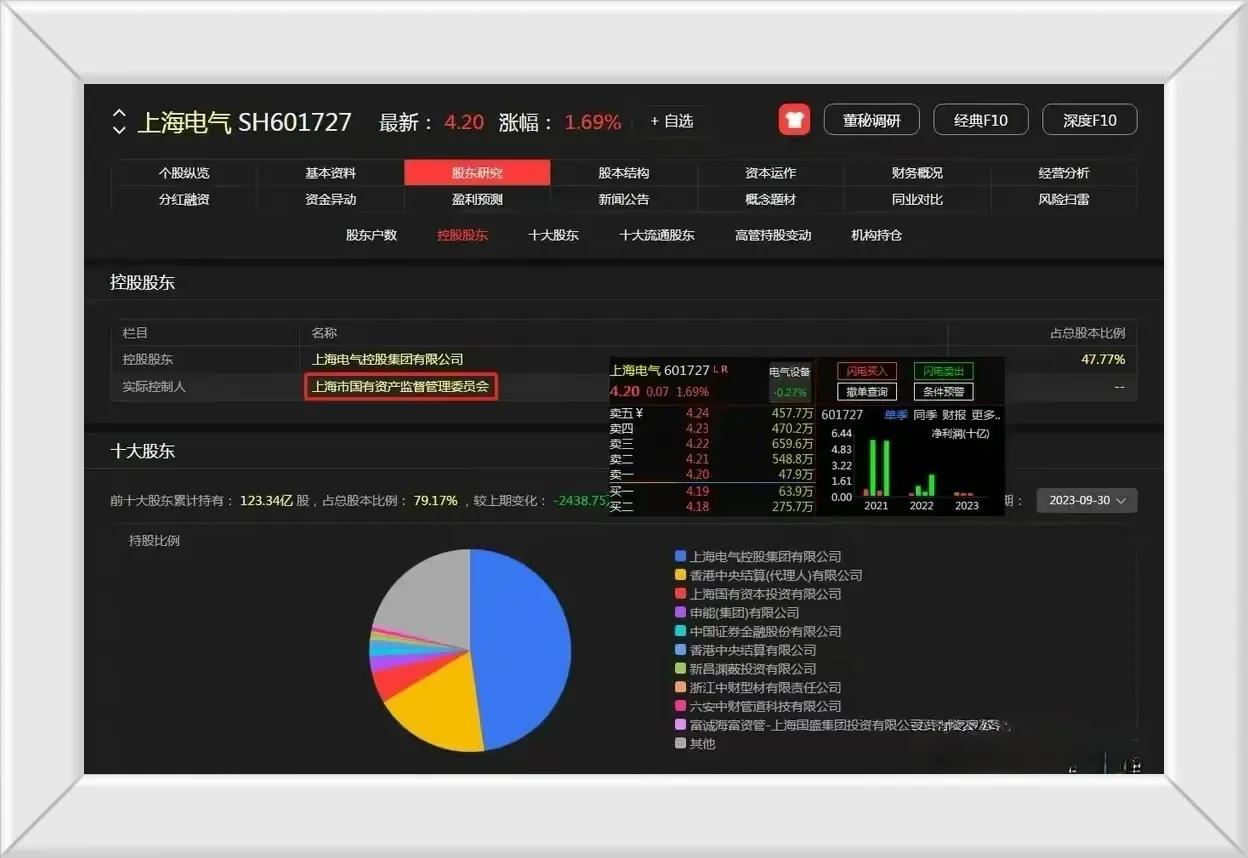Click 上海市国有资产监督管理委员会 actual controller name
Screen dimensions: 1248x858
[401, 386]
